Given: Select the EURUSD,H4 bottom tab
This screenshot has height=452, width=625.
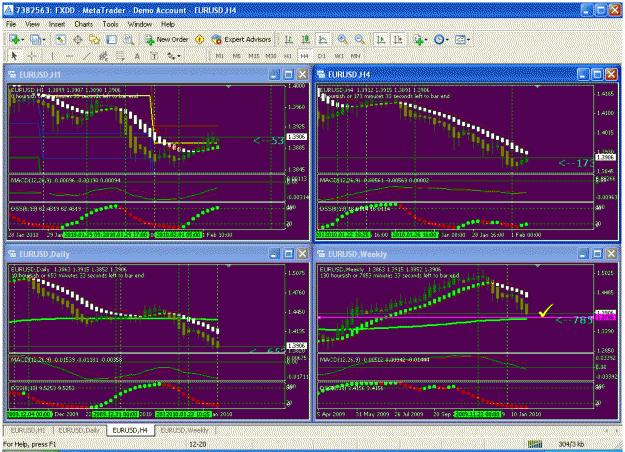Looking at the screenshot, I should tap(130, 430).
